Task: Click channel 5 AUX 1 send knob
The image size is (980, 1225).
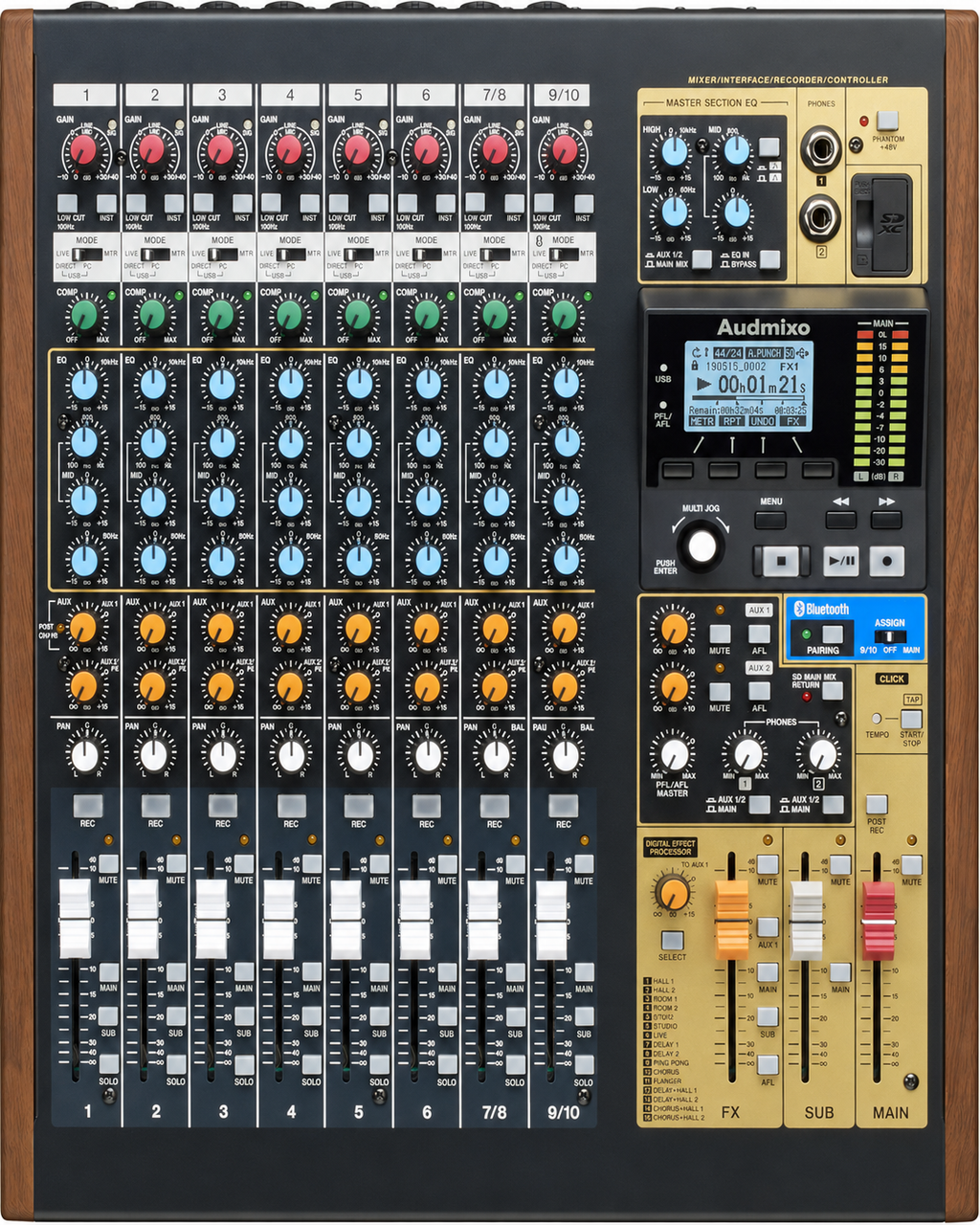Action: (359, 628)
